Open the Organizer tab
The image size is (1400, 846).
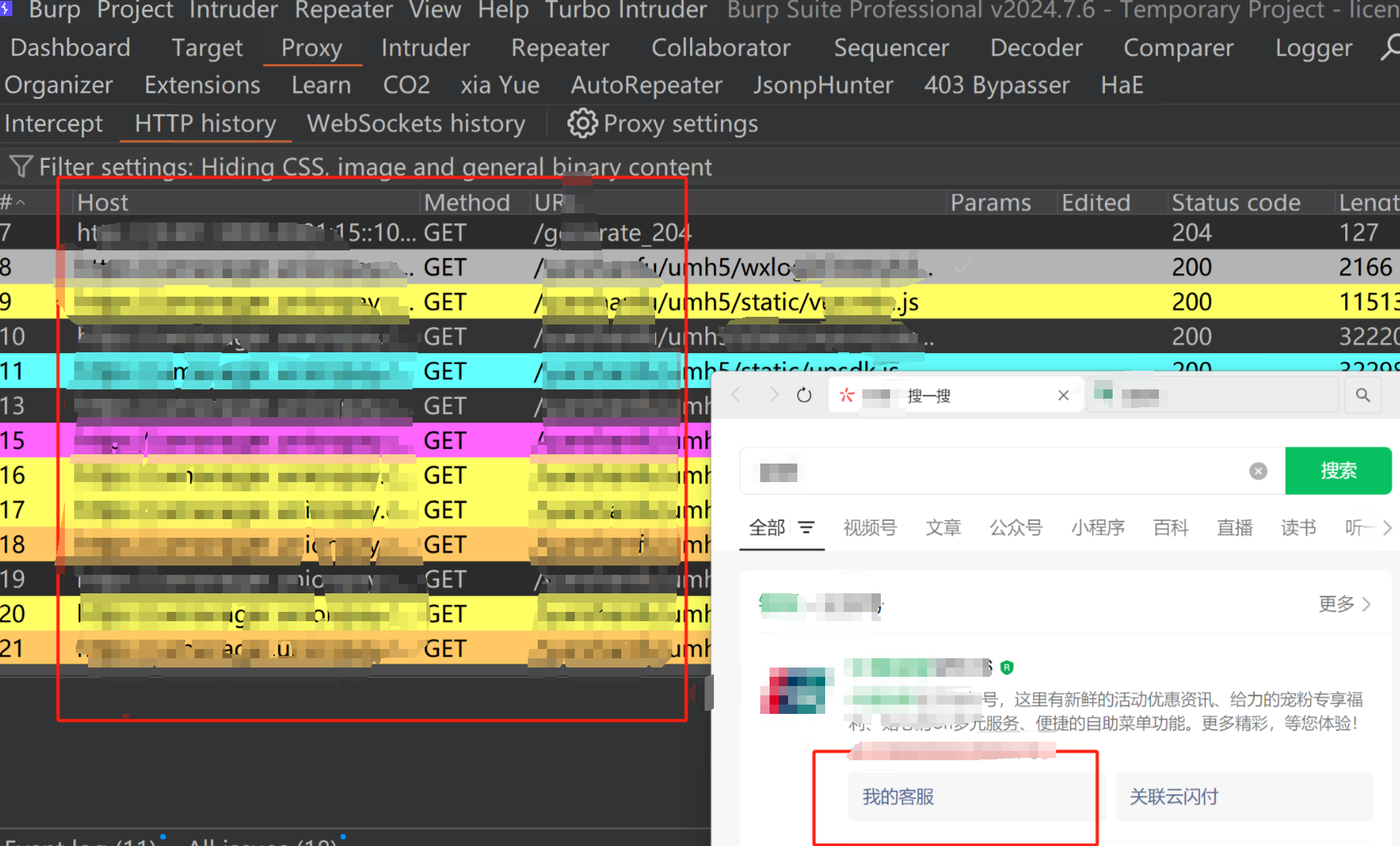(x=59, y=85)
